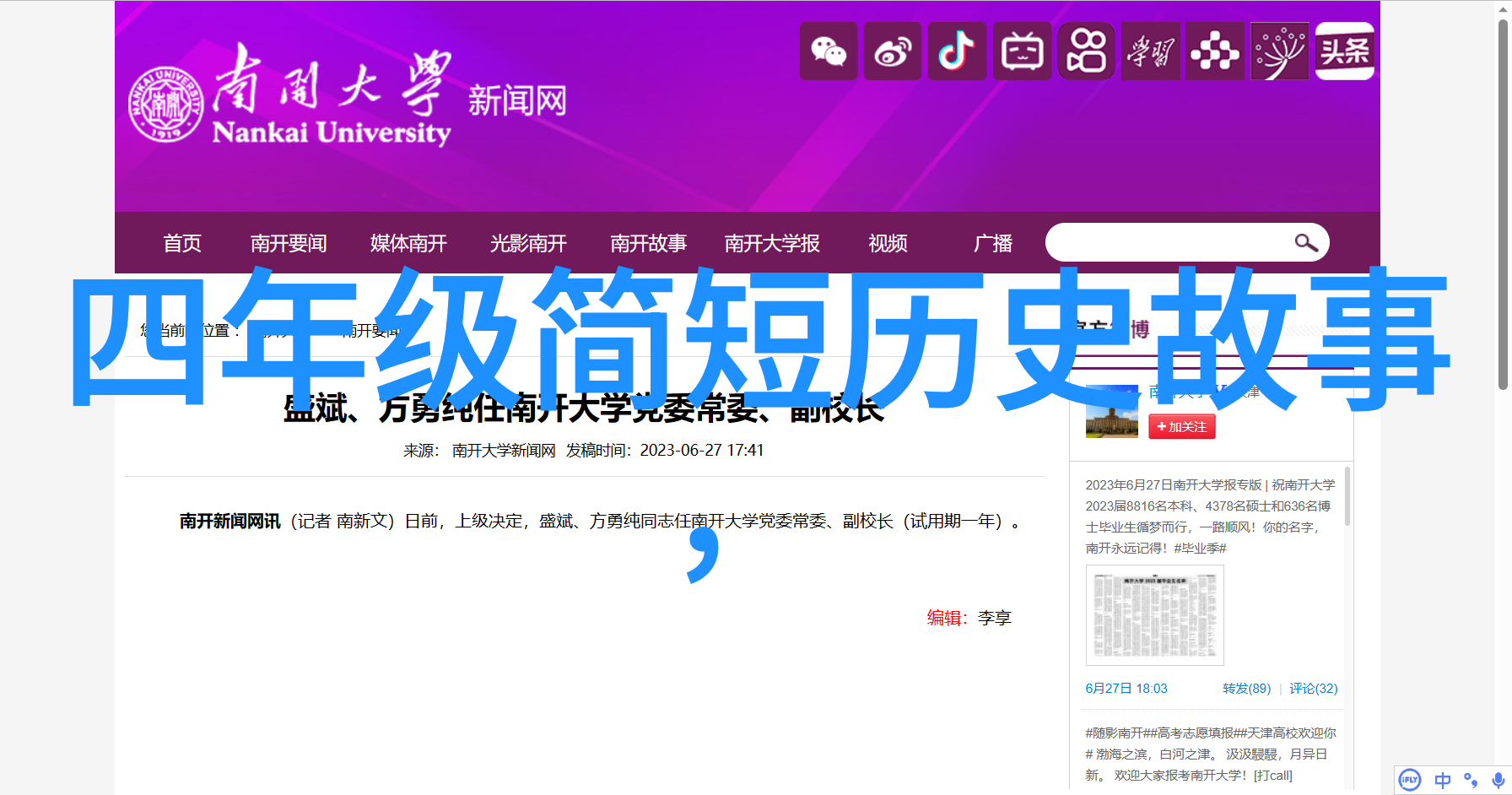
Task: Click the red 加关注 follow button
Action: point(1181,427)
